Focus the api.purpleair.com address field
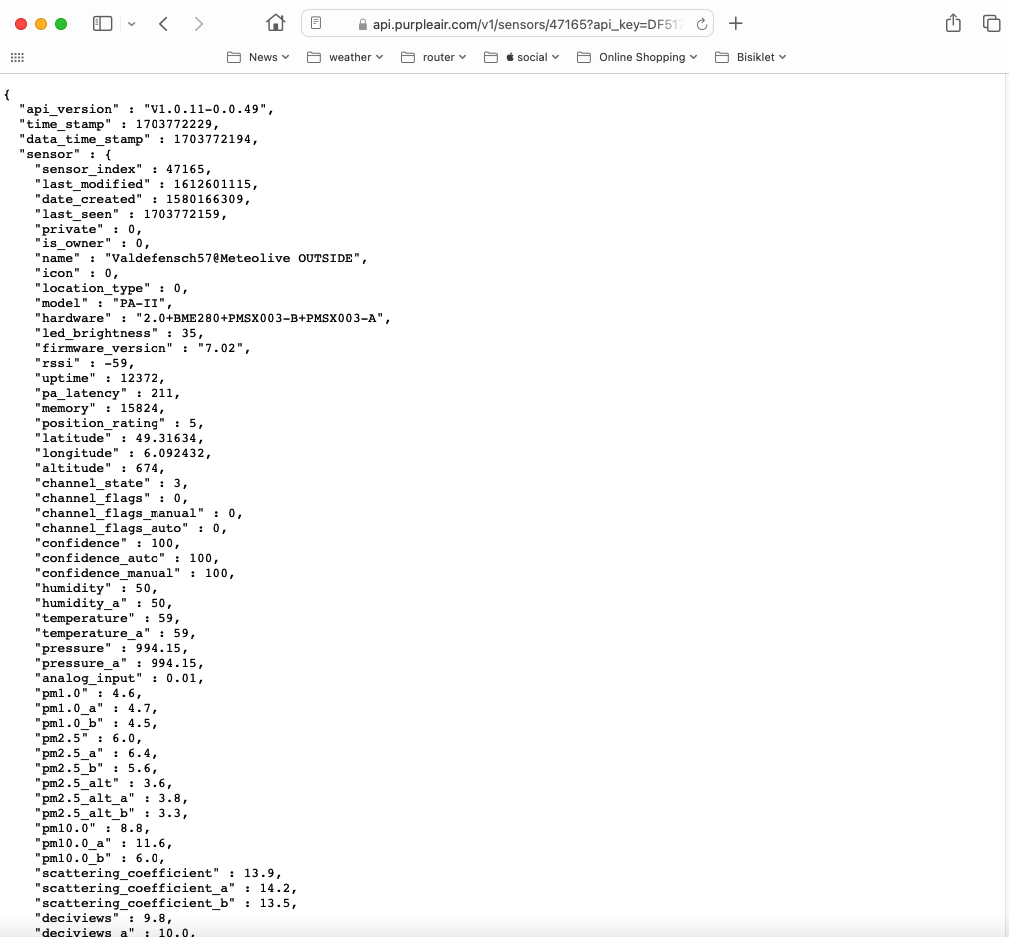 point(507,24)
